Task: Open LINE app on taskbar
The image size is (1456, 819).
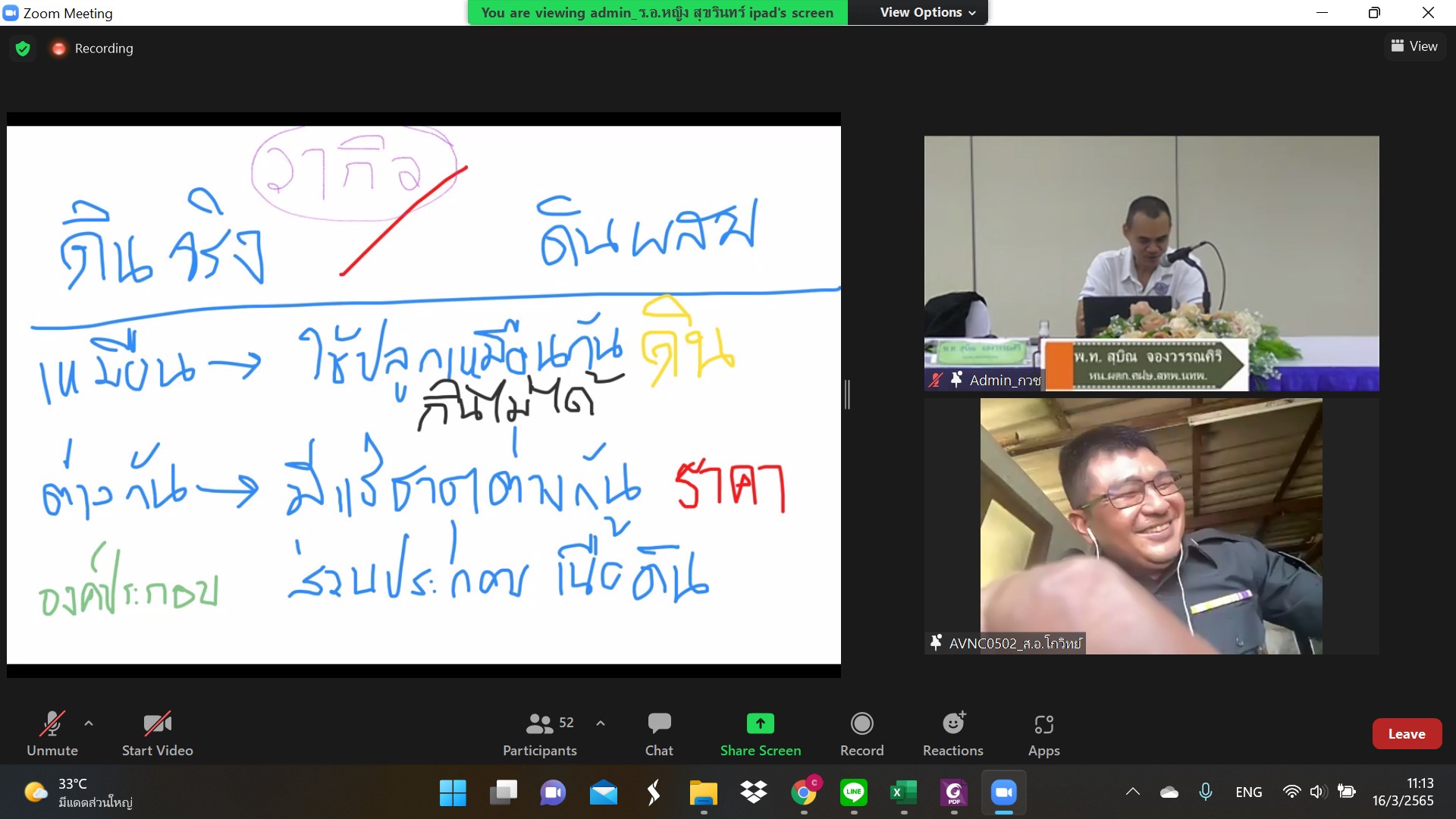Action: pyautogui.click(x=853, y=793)
